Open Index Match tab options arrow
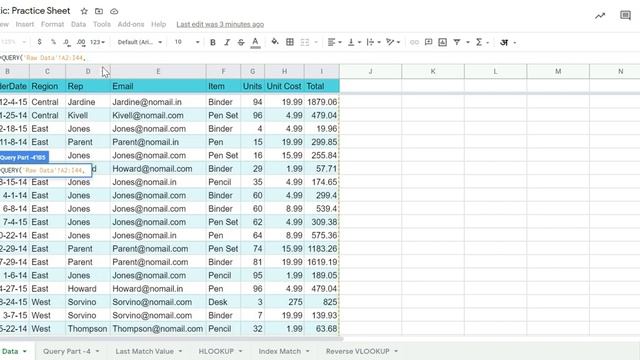Viewport: 640px width, 360px height. [308, 351]
